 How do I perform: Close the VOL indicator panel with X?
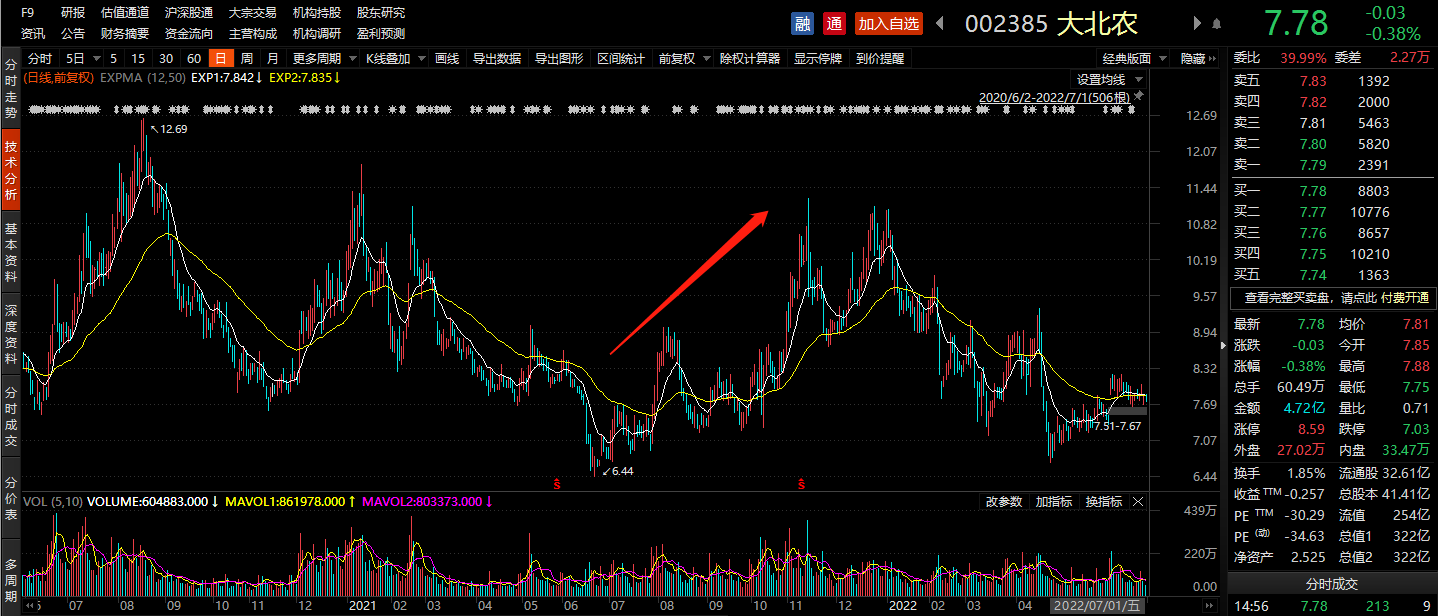click(1138, 501)
